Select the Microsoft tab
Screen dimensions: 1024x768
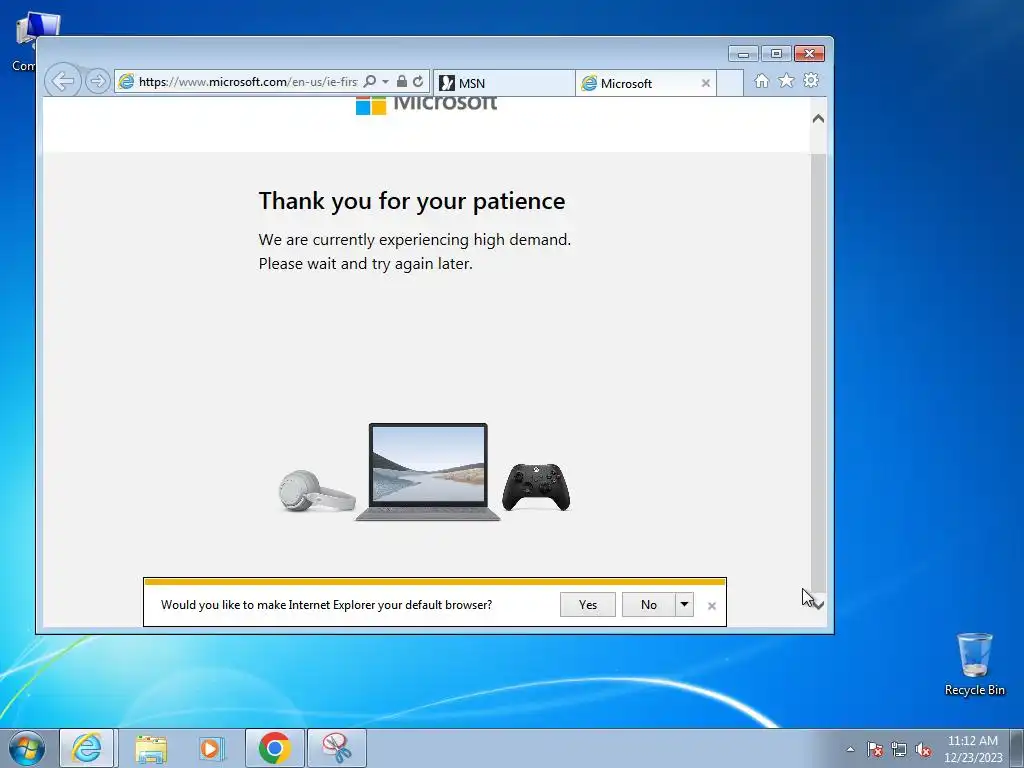(x=638, y=83)
